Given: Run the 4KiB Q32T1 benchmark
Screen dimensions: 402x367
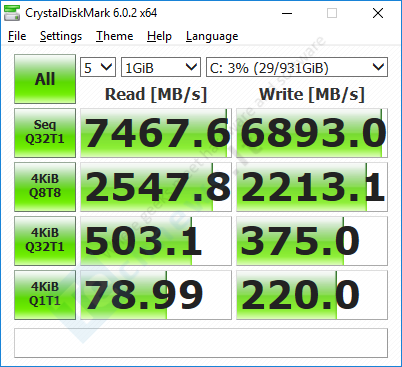Looking at the screenshot, I should (45, 241).
